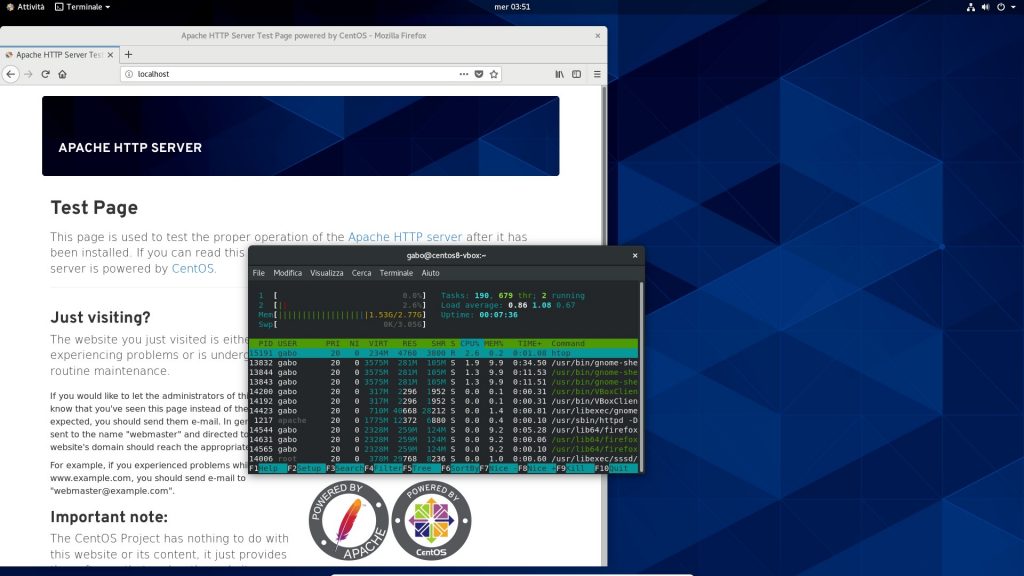Click the network status icon in top bar

(970, 7)
